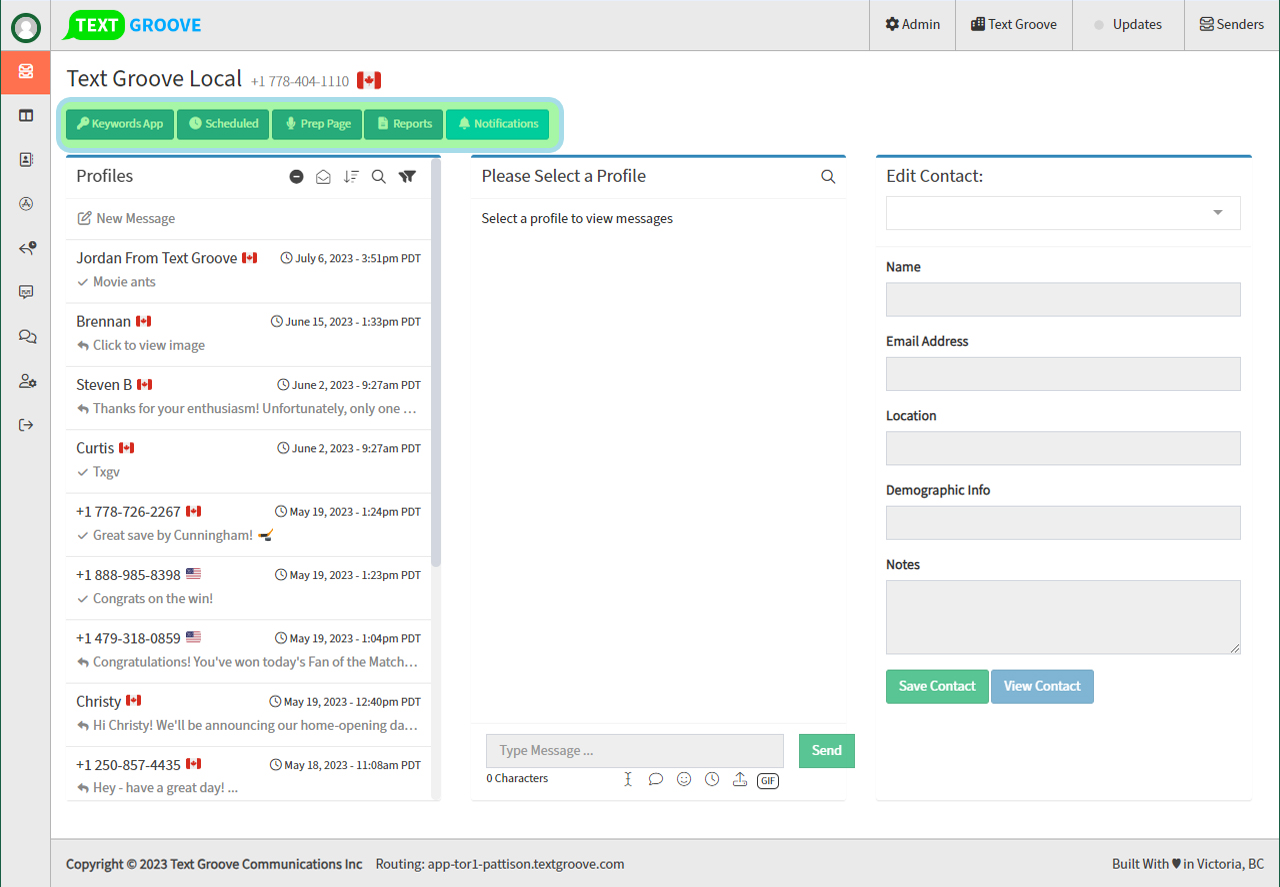The image size is (1280, 887).
Task: Click the Location input field
Action: (x=1063, y=448)
